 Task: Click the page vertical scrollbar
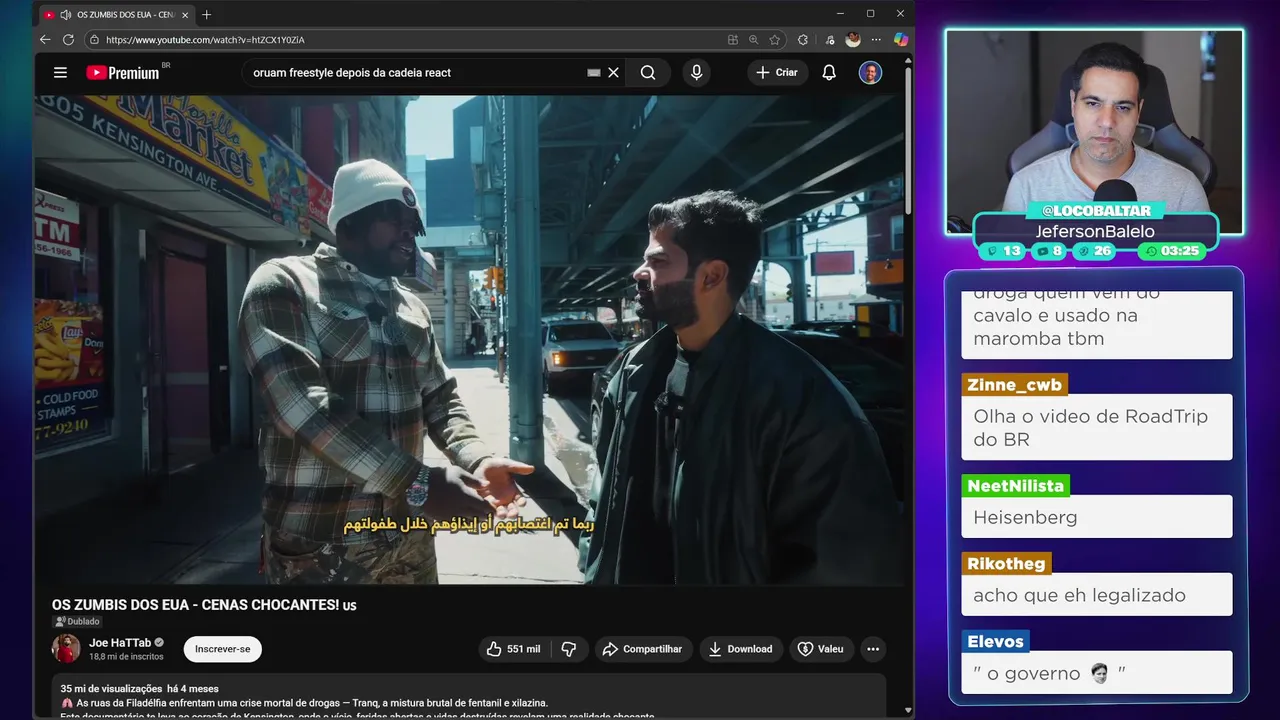pos(908,140)
